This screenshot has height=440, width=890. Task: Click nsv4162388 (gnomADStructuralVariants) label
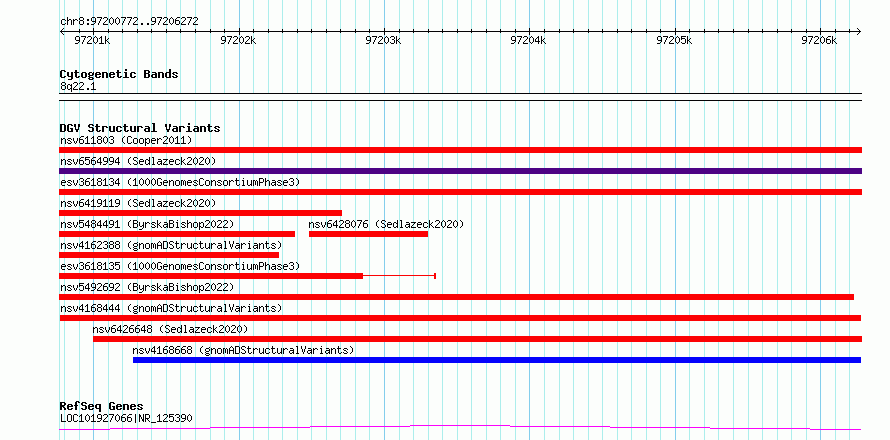point(171,245)
